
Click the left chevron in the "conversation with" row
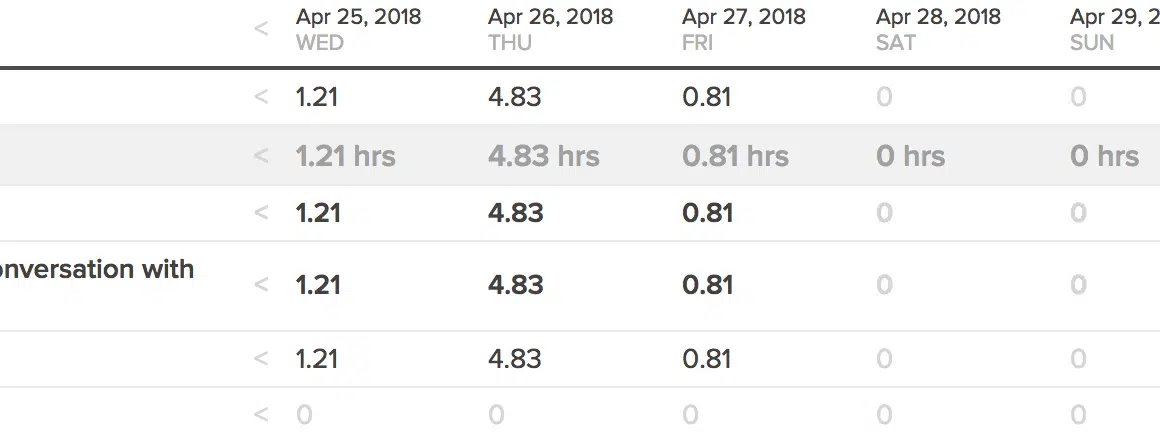[x=261, y=285]
